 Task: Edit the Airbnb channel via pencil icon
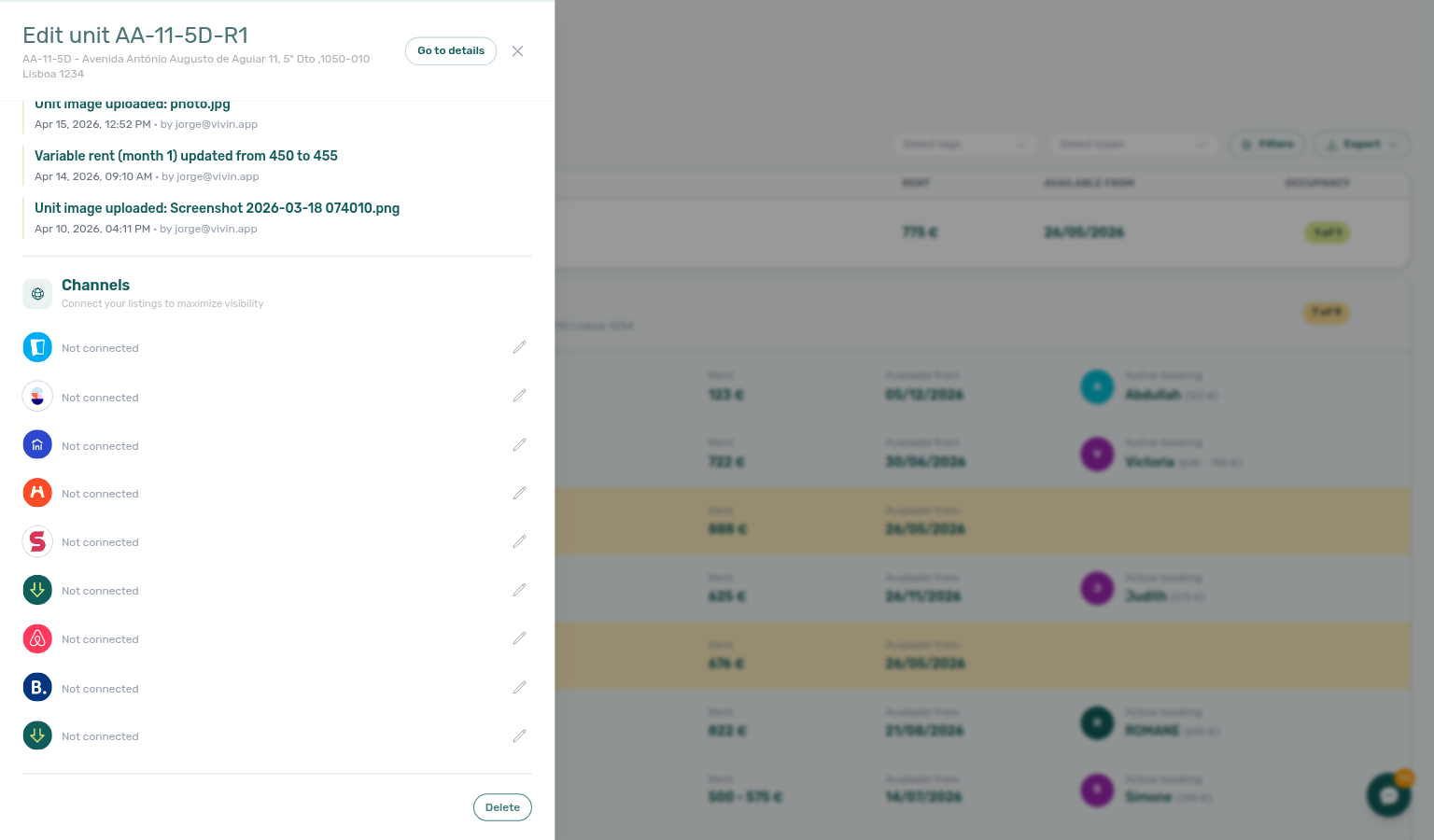tap(519, 638)
